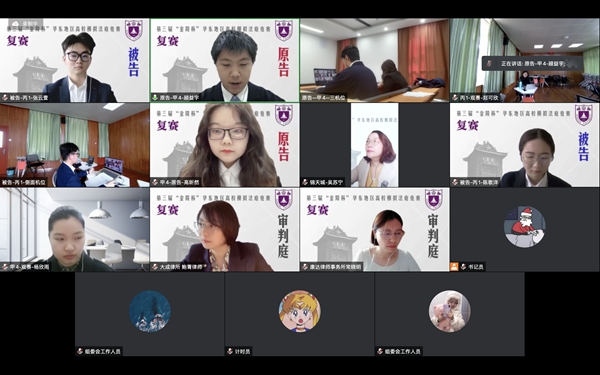Select the 甲4-原告-高新然 video tile

click(225, 145)
